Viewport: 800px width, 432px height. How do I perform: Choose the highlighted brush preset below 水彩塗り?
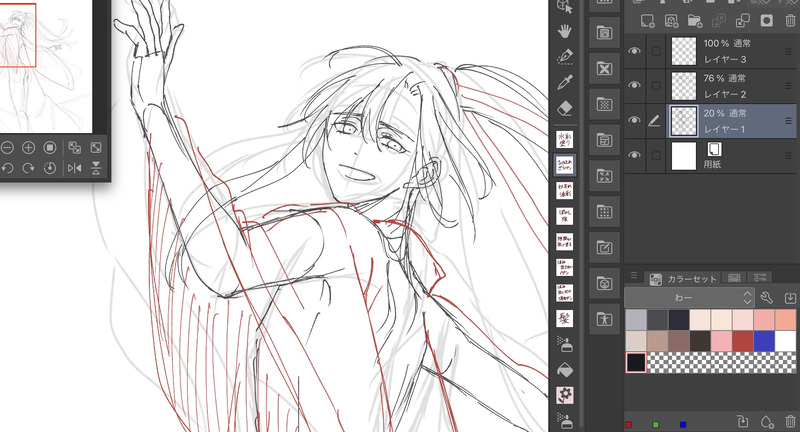pos(564,165)
